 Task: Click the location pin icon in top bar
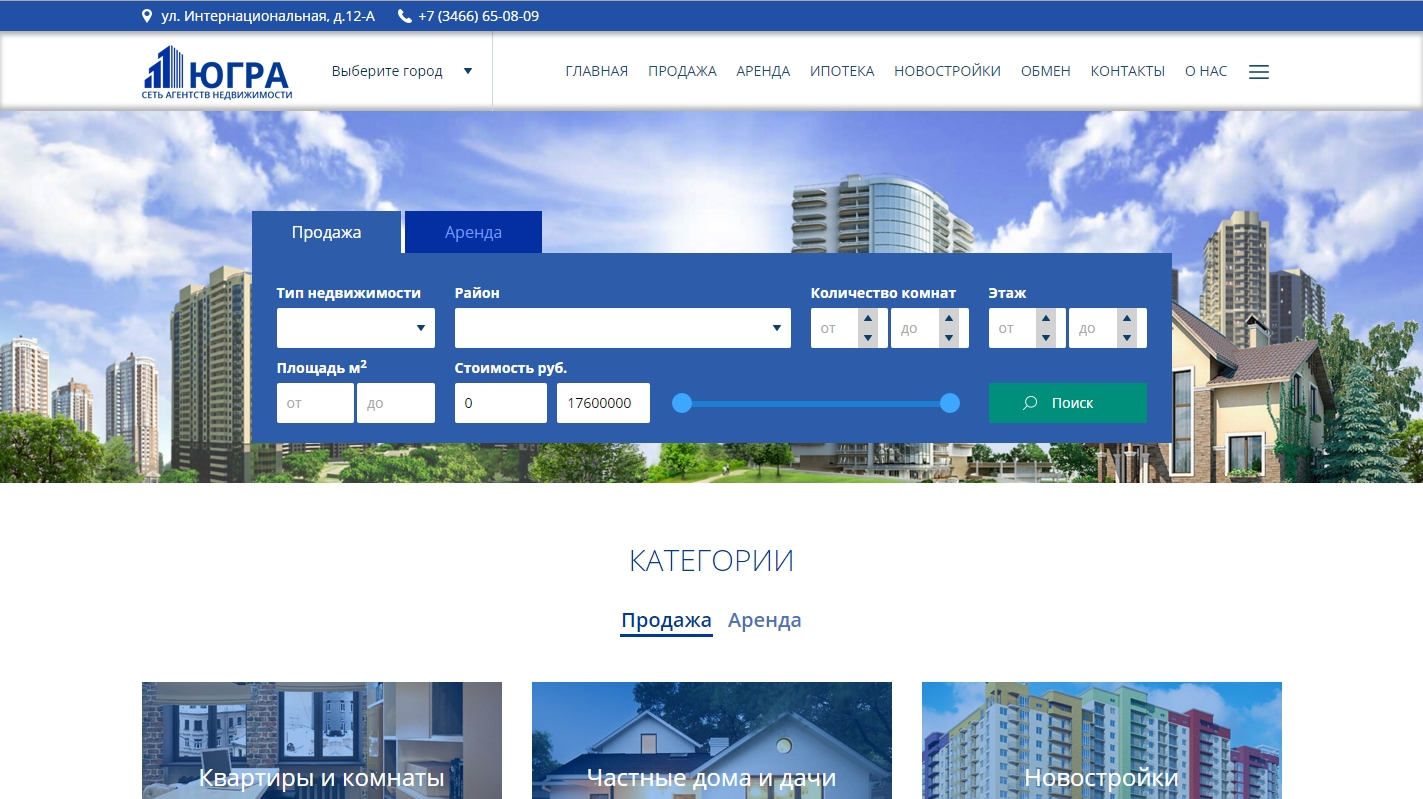click(x=148, y=16)
